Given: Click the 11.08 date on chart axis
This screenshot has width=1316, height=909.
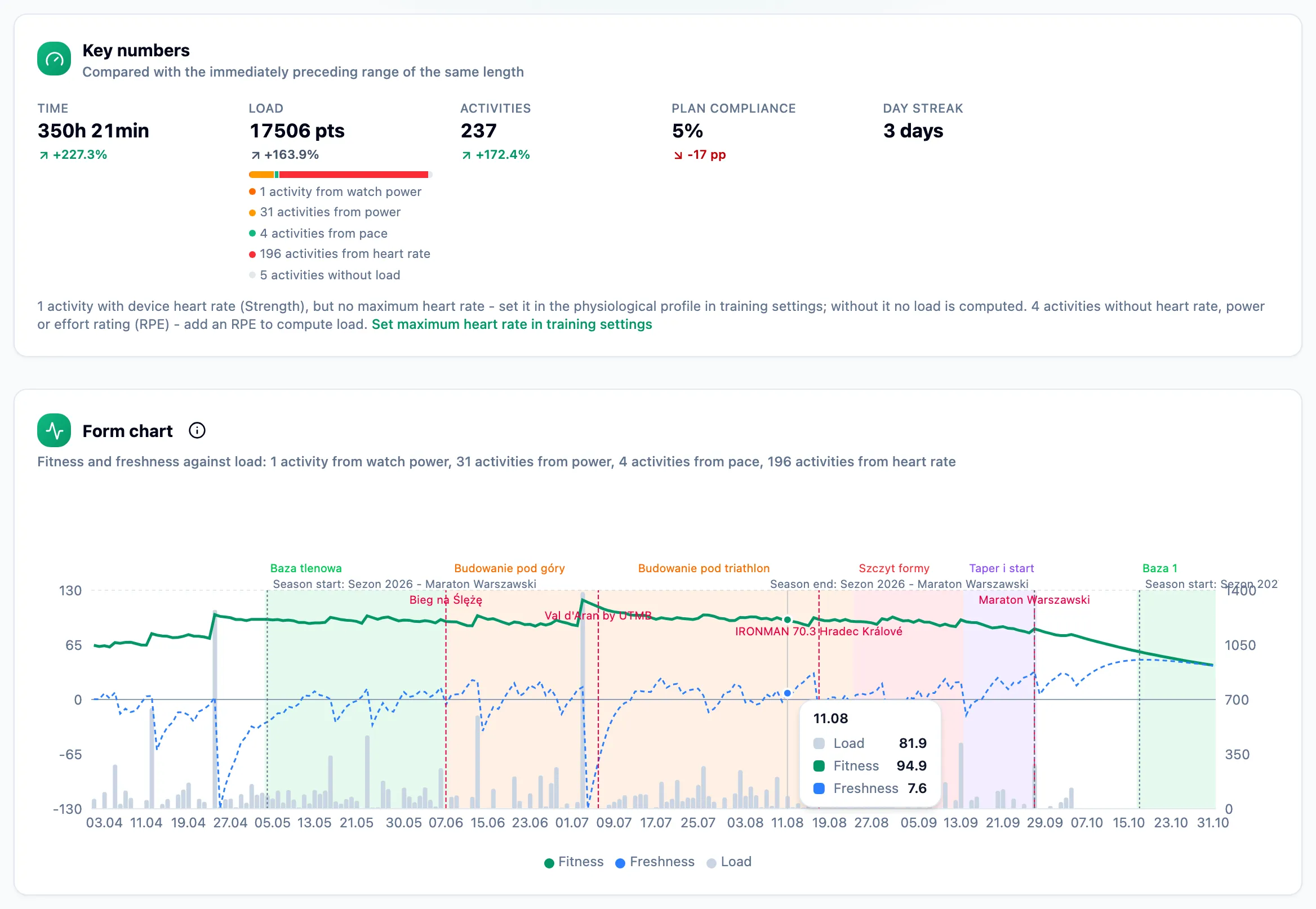Looking at the screenshot, I should click(x=787, y=823).
